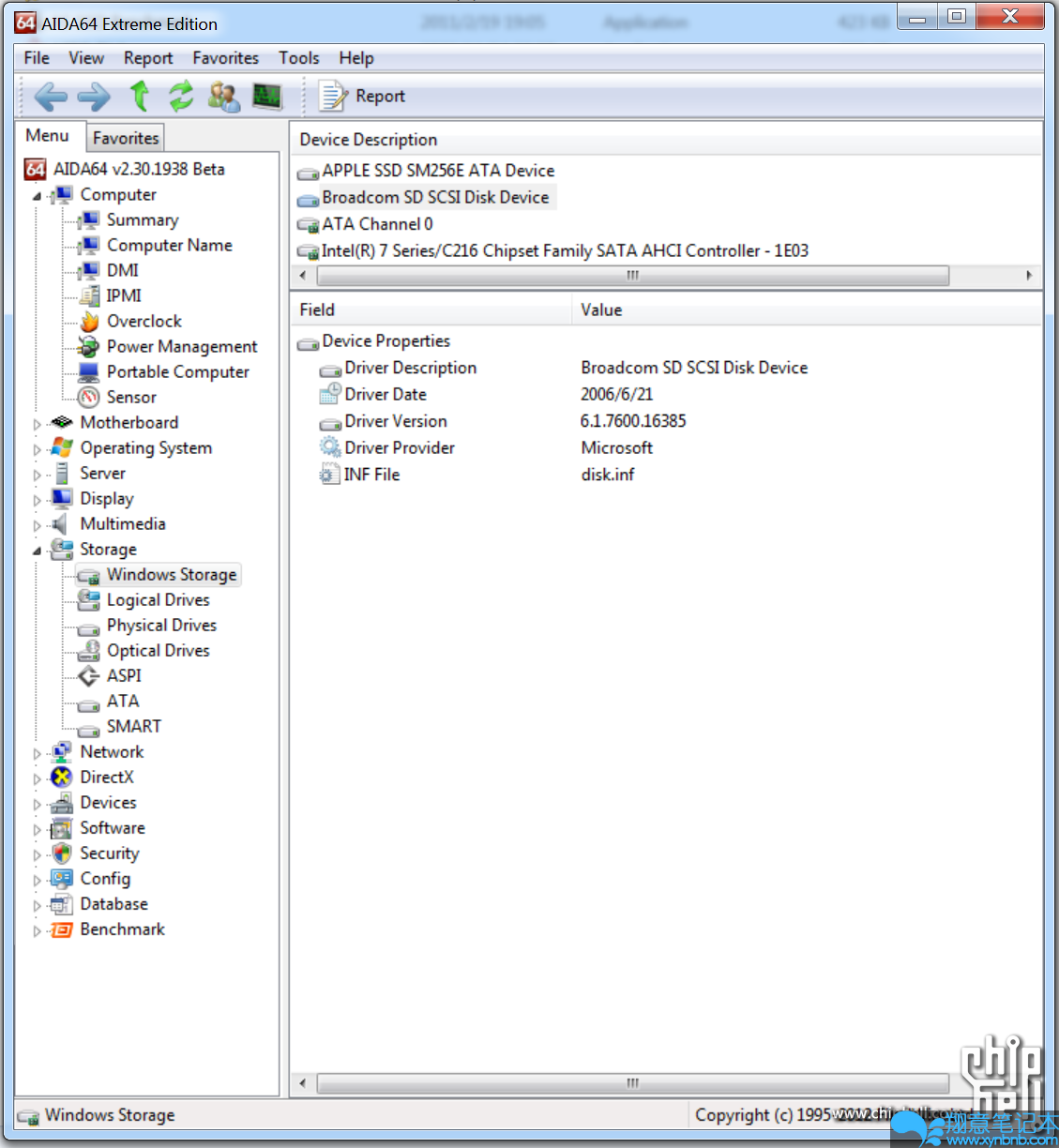Select ATA under Storage

(123, 702)
